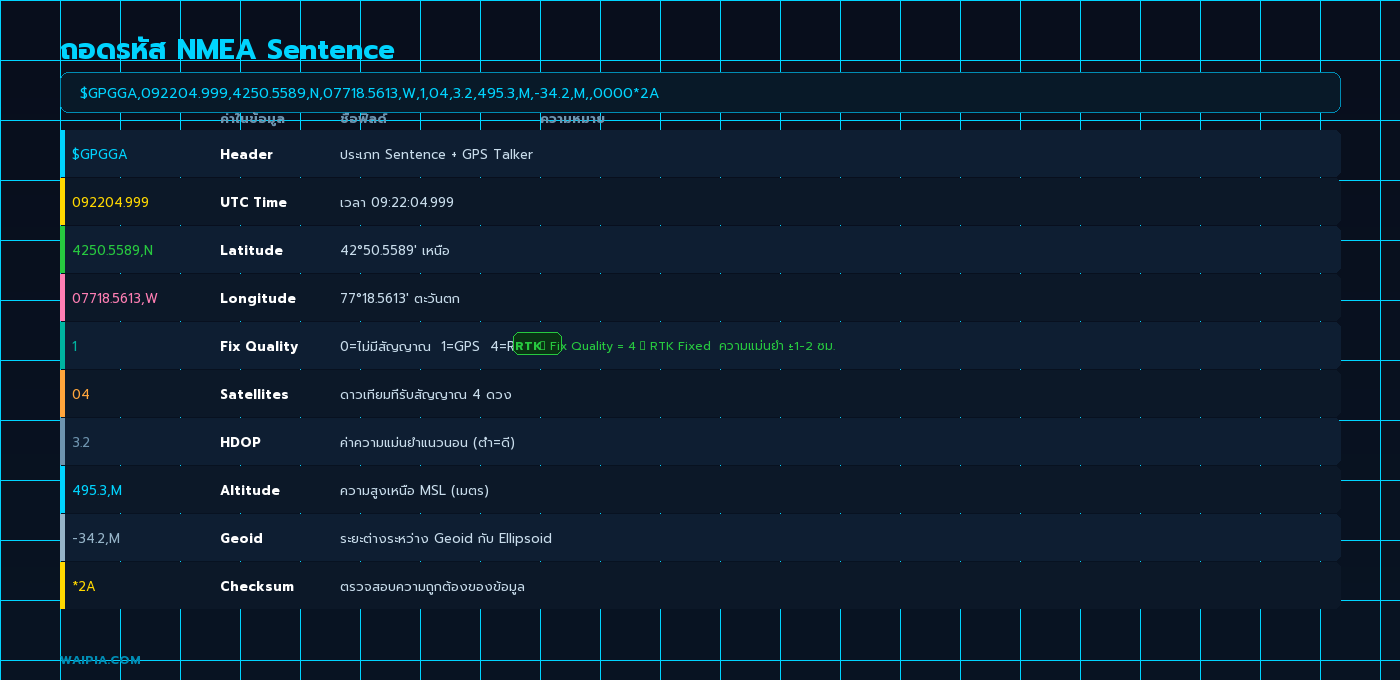Image resolution: width=1400 pixels, height=680 pixels.
Task: Click the green bar beside Latitude value
Action: (x=63, y=249)
